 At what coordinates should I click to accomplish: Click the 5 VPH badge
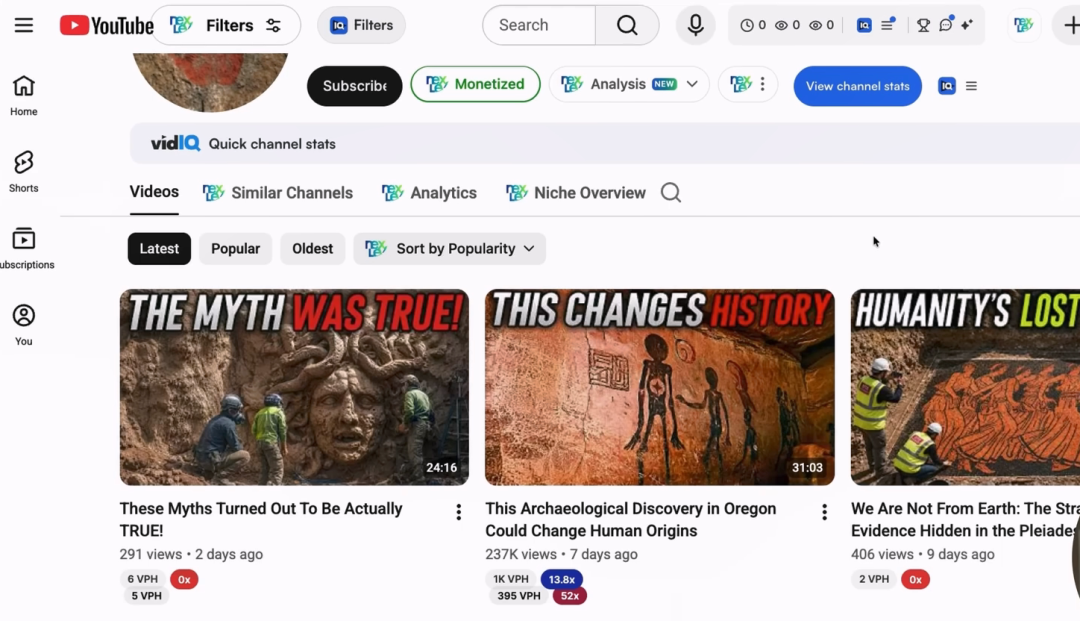[x=147, y=596]
